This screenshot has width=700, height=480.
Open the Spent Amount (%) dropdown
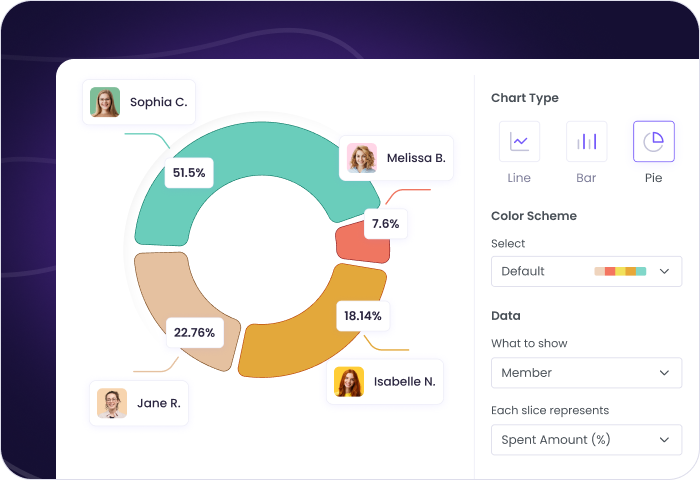[x=586, y=439]
